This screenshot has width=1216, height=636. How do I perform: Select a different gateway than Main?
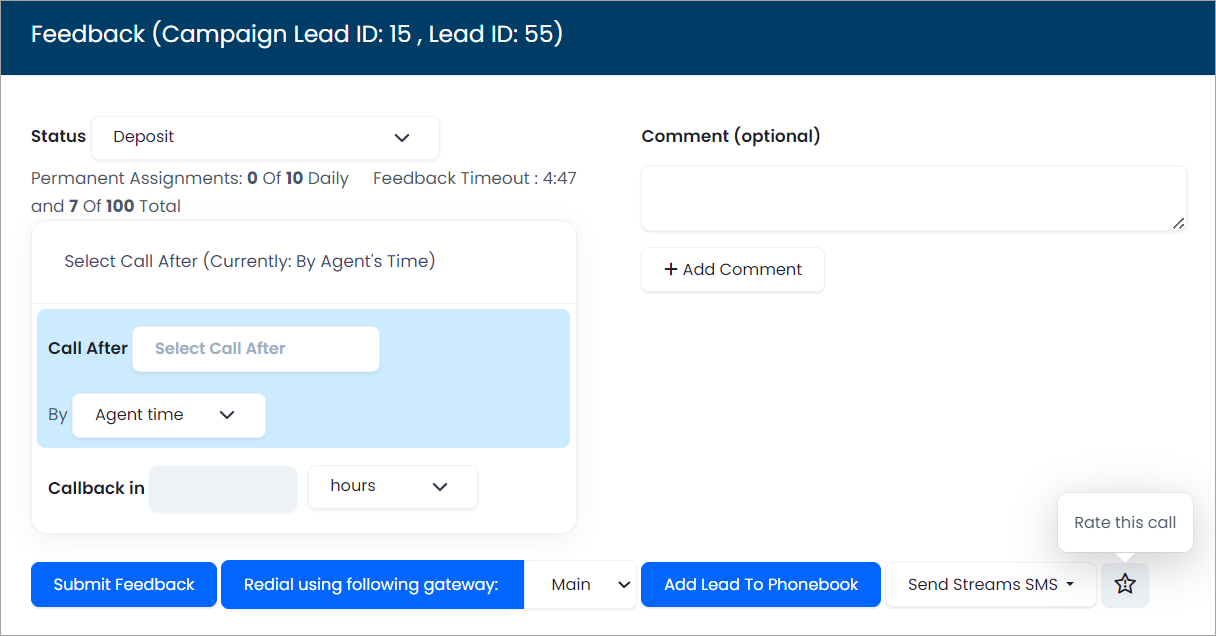click(580, 584)
